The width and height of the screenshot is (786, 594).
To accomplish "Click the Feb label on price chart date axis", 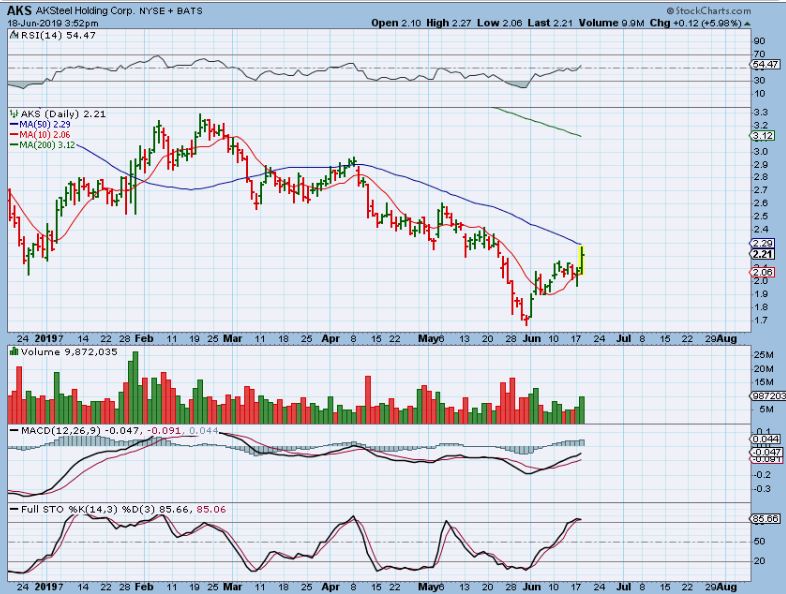I will point(144,339).
